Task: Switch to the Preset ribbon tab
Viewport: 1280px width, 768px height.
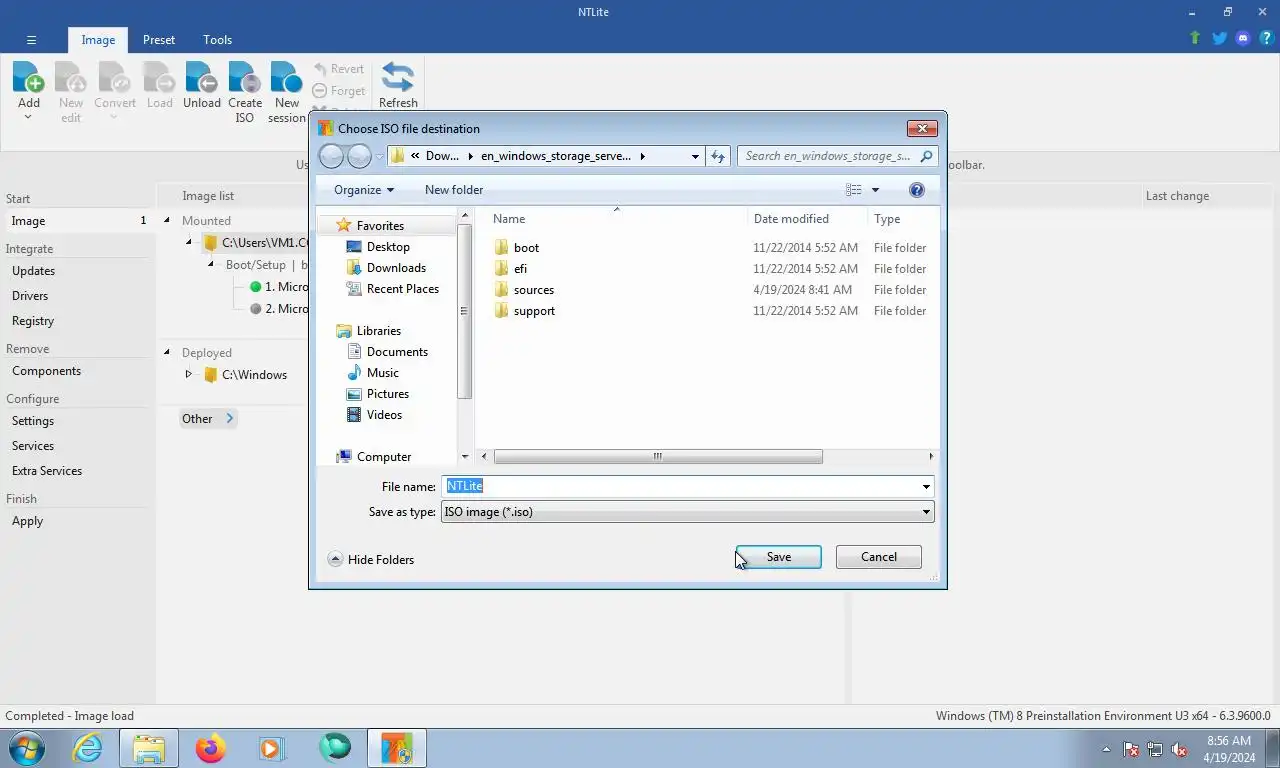Action: point(159,40)
